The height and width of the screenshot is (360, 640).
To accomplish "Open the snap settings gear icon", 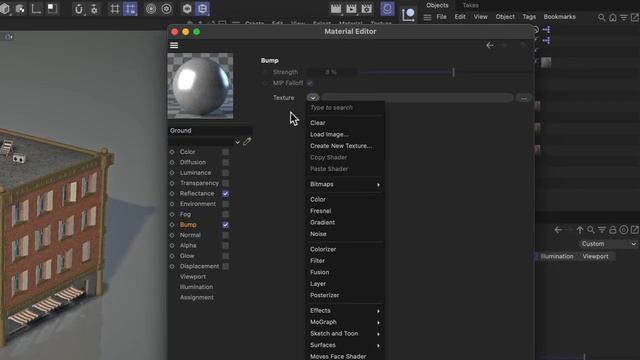I will [94, 9].
